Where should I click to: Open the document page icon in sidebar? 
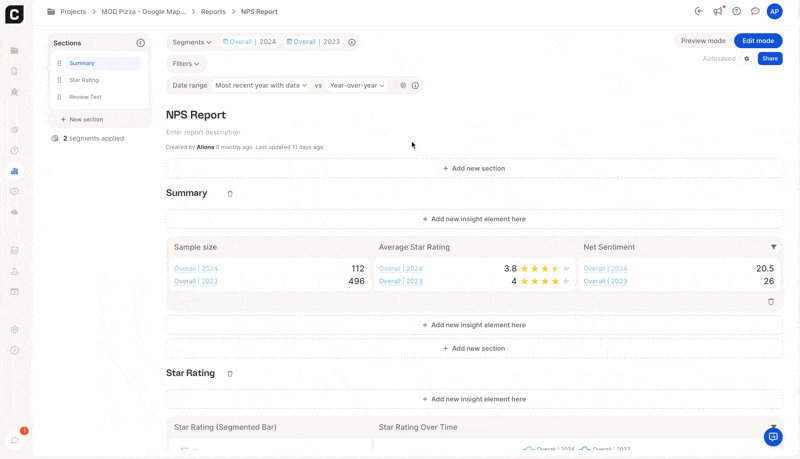click(x=14, y=71)
